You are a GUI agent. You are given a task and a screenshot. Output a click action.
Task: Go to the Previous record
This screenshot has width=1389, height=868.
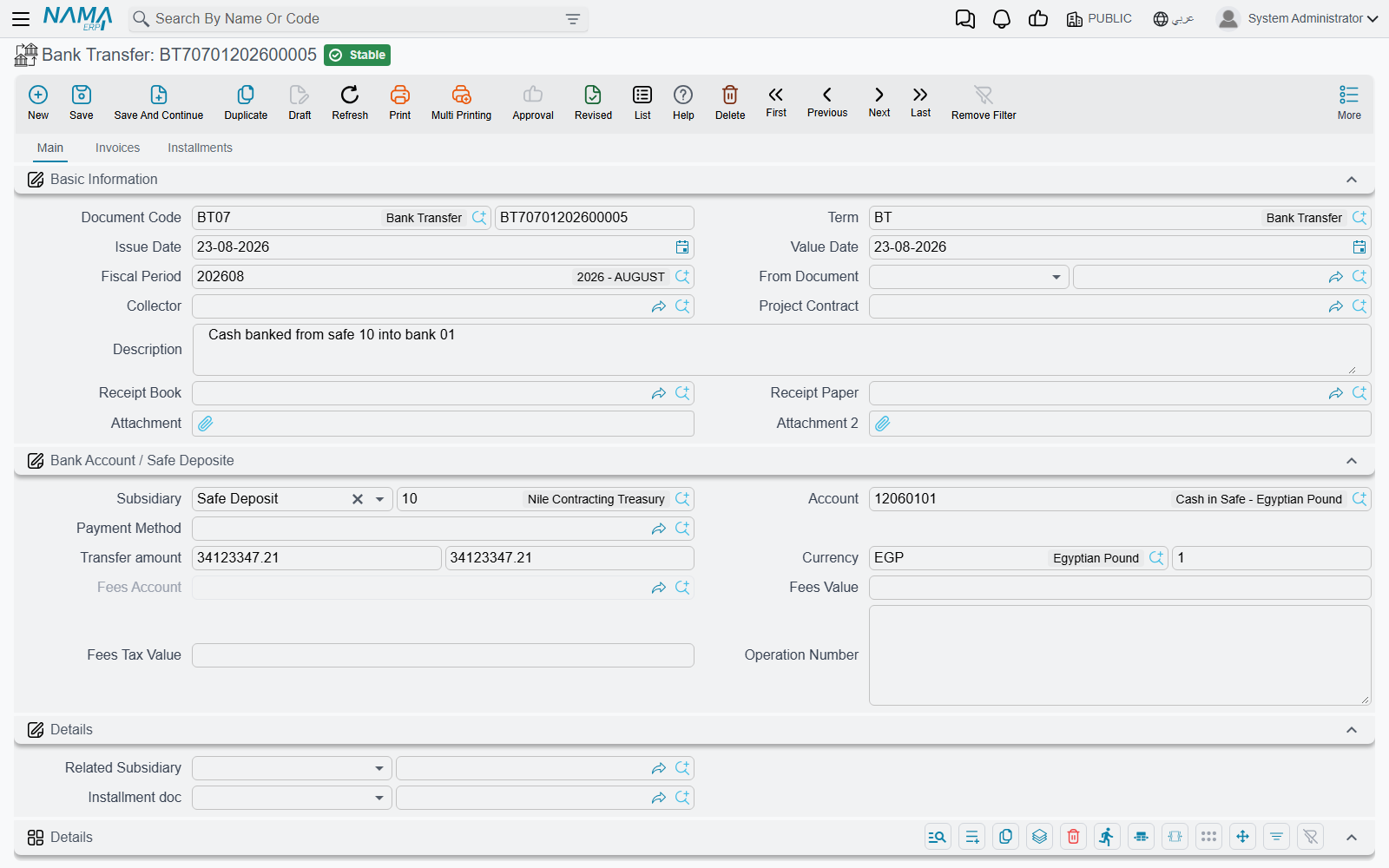pos(827,102)
